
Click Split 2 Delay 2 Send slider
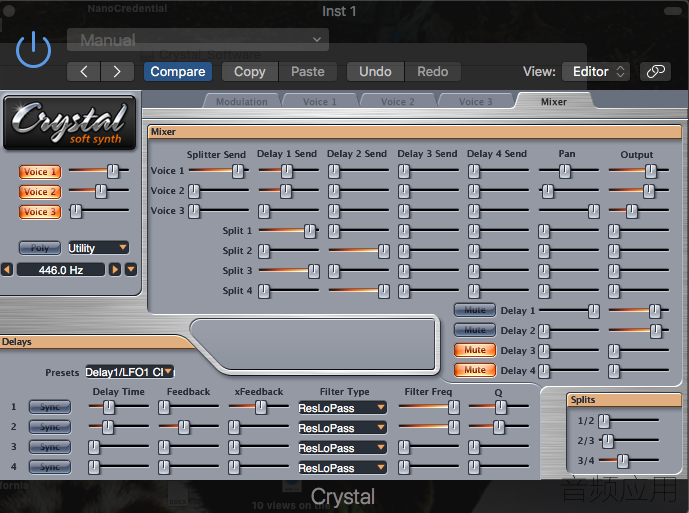pyautogui.click(x=359, y=251)
